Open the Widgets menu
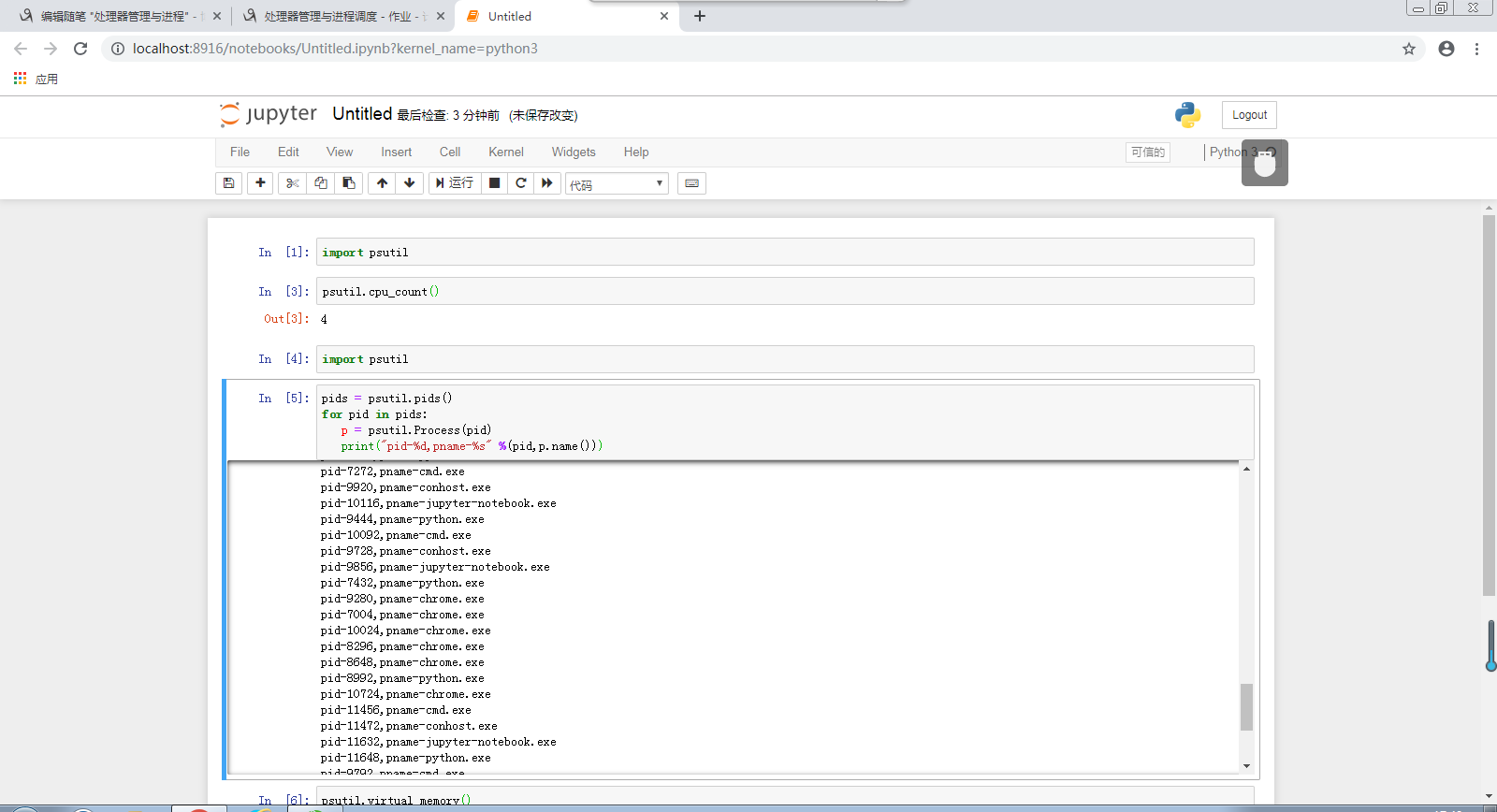The height and width of the screenshot is (812, 1497). tap(573, 152)
